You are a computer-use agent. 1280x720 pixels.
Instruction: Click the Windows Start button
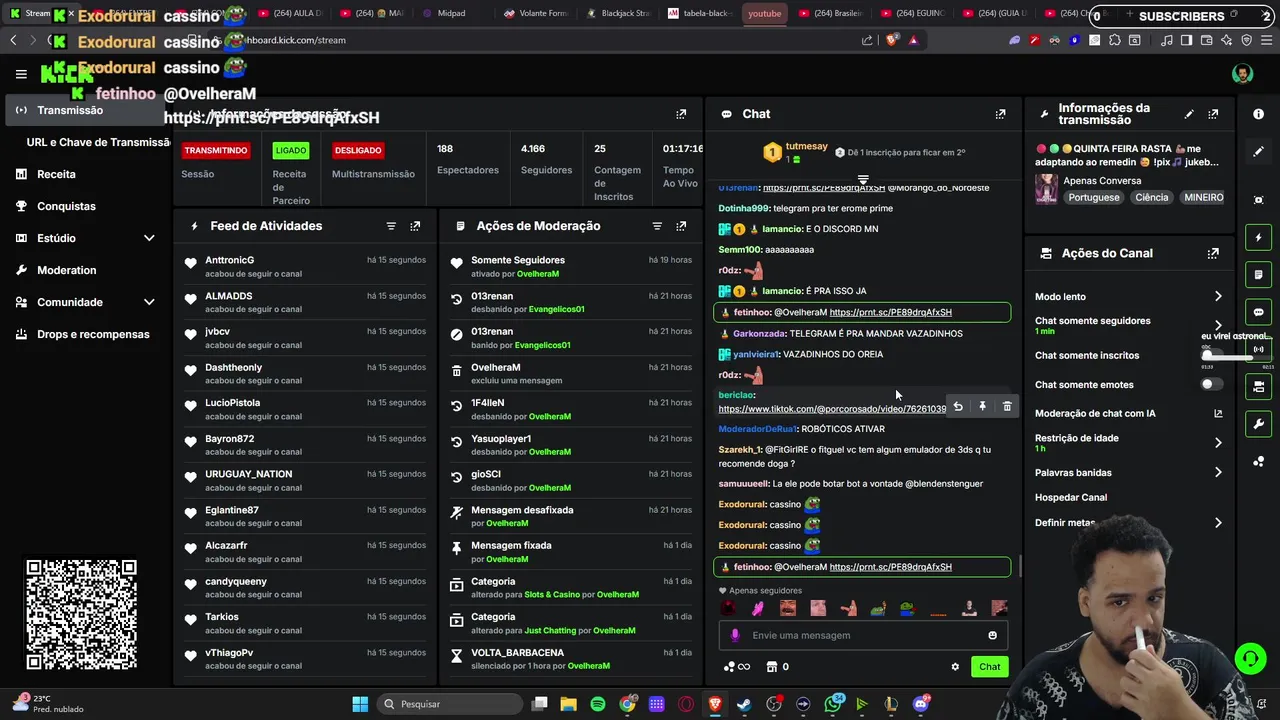pyautogui.click(x=360, y=704)
